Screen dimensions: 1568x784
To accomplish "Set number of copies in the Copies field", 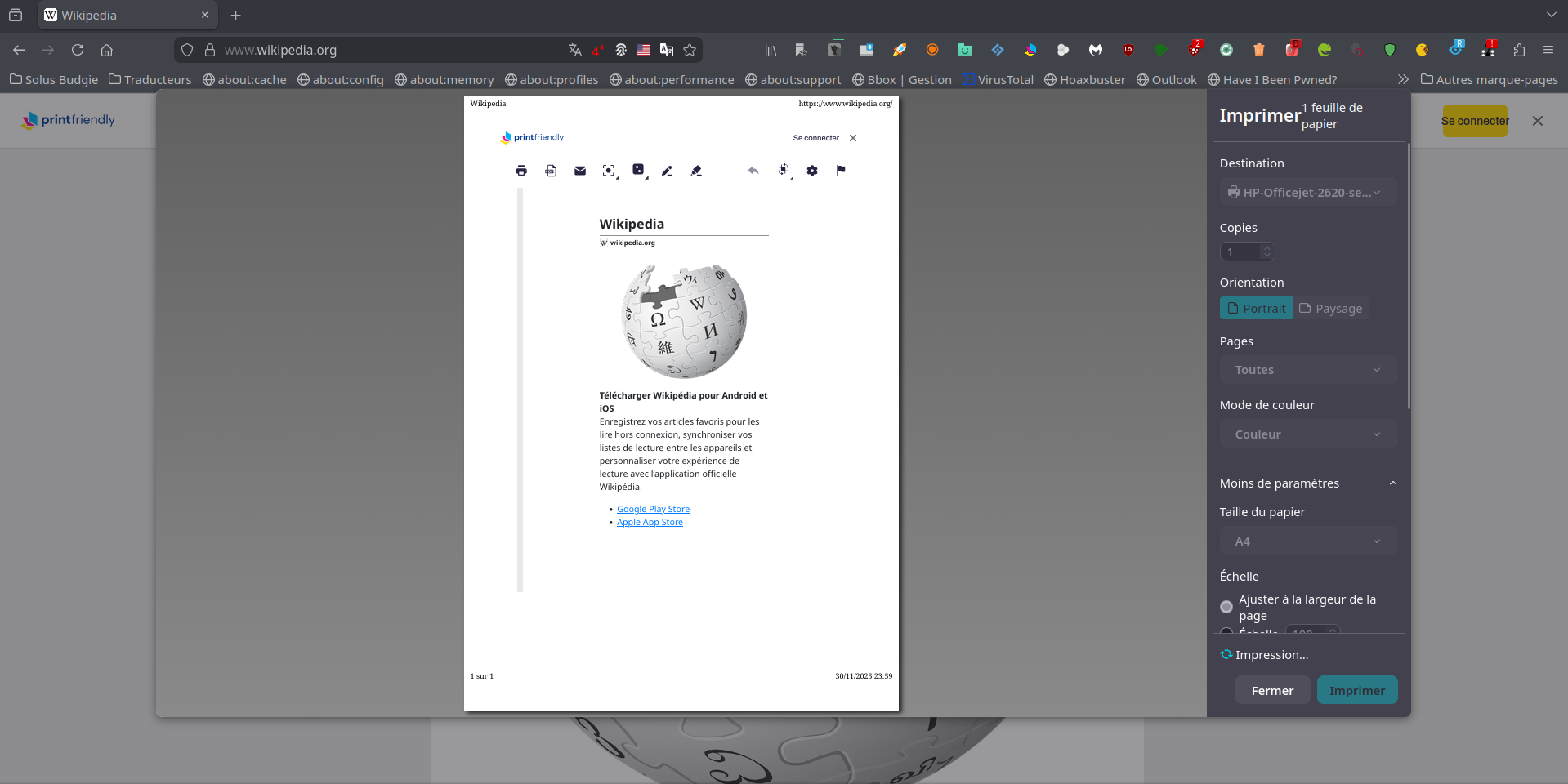I will click(1243, 252).
